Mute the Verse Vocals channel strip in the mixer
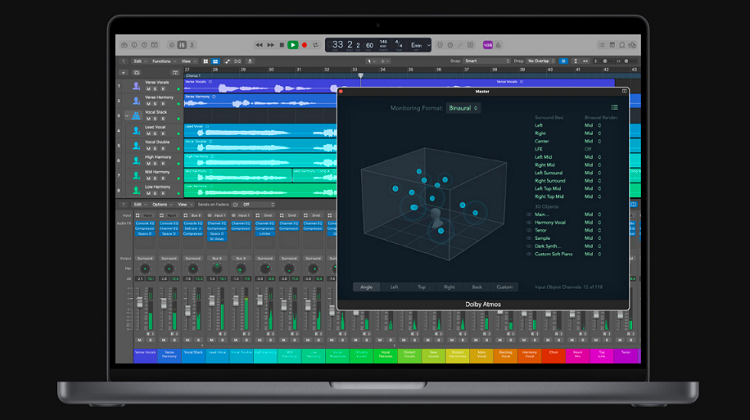This screenshot has width=750, height=420. point(140,340)
